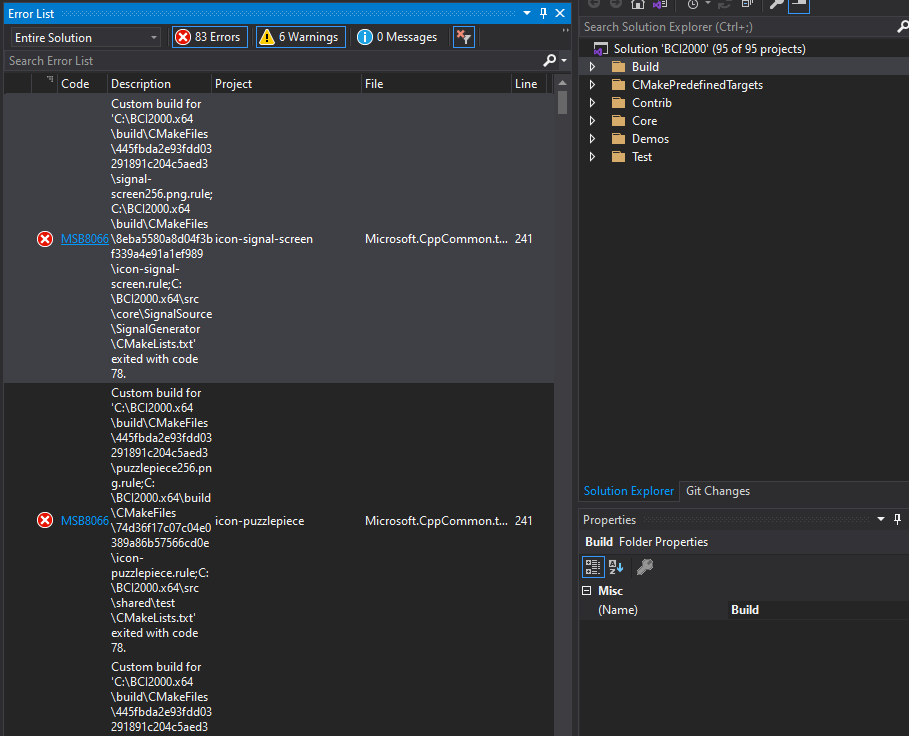Open the Entire Solution scope dropdown
The image size is (909, 736).
tap(86, 38)
